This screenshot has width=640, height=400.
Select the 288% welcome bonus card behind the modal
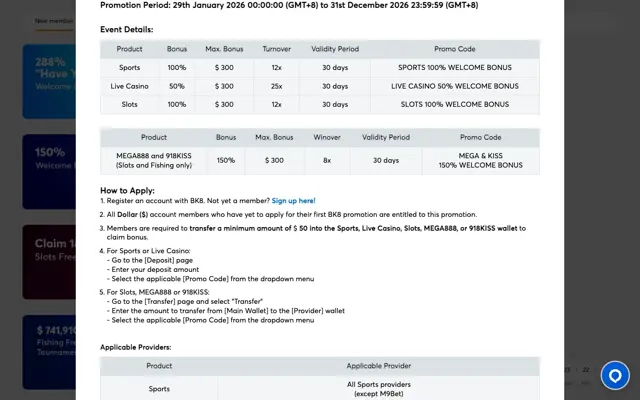tap(49, 81)
